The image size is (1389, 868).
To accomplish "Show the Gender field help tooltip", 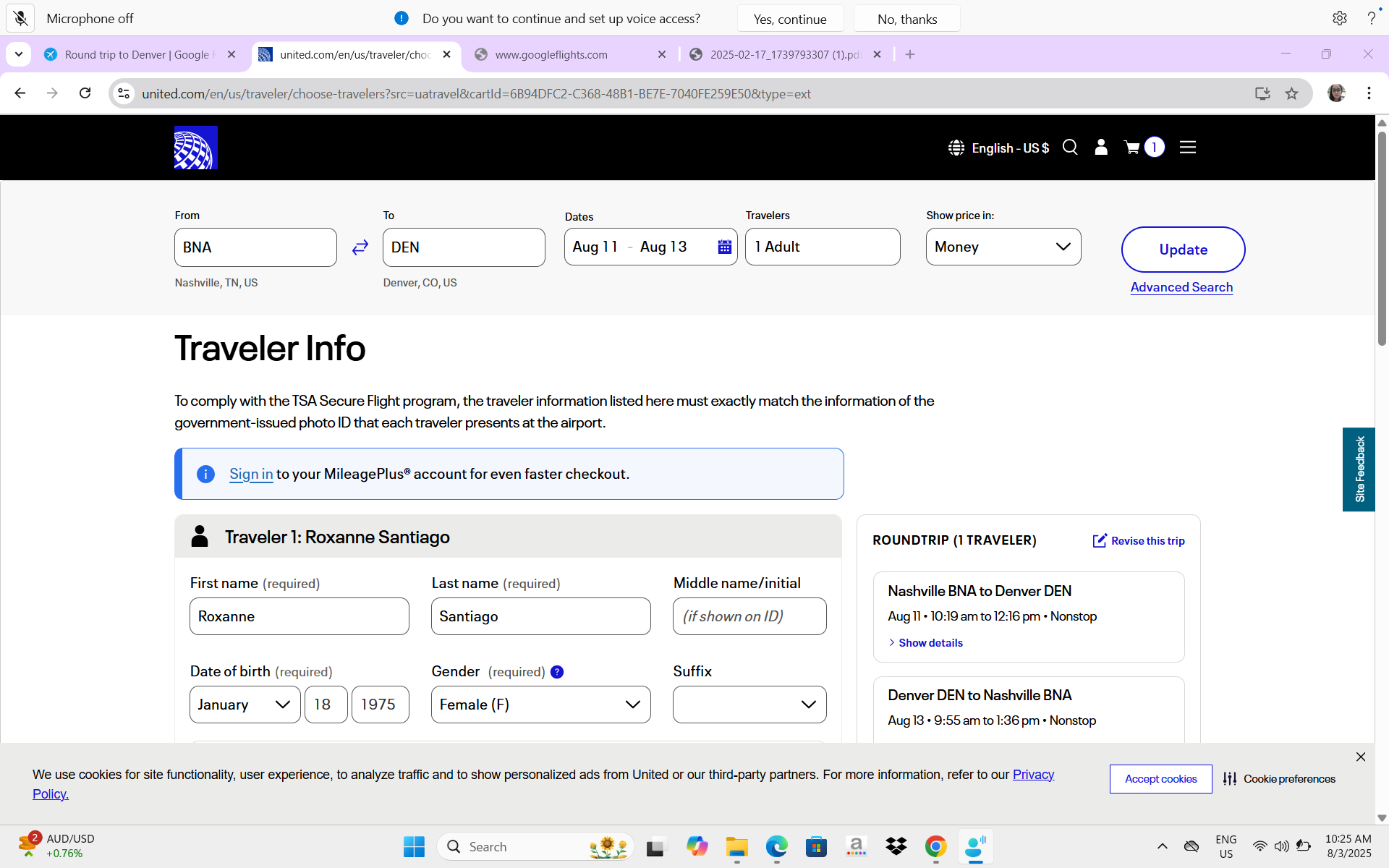I will tap(557, 672).
